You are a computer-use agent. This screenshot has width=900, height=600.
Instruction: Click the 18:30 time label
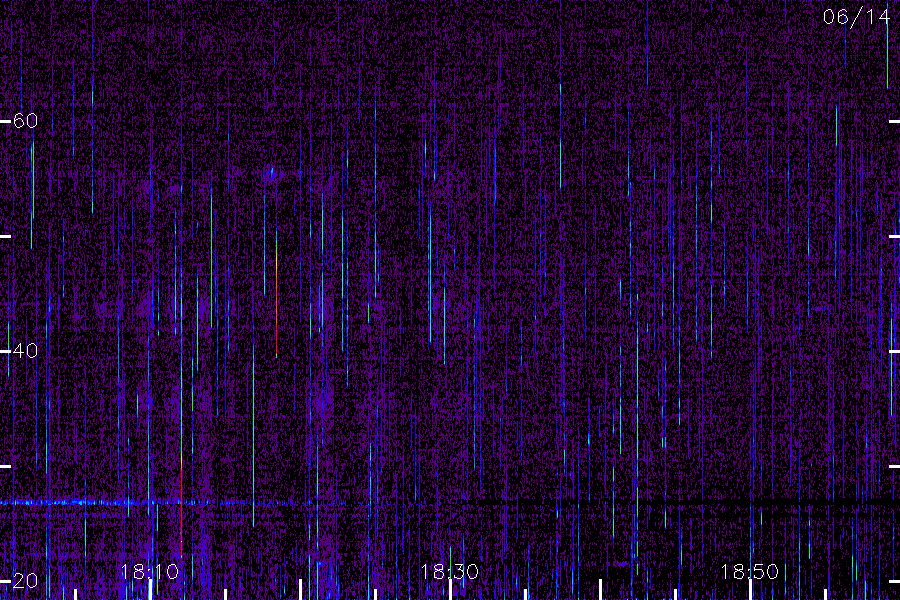pyautogui.click(x=449, y=572)
